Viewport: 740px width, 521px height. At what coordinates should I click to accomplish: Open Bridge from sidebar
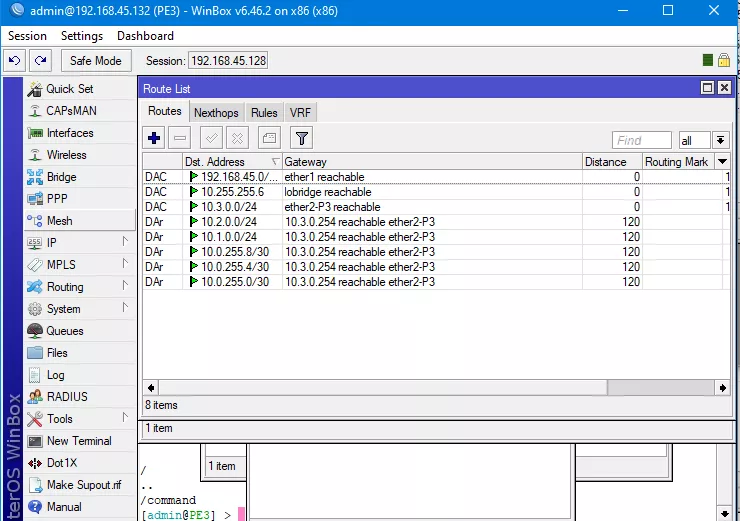(79, 177)
